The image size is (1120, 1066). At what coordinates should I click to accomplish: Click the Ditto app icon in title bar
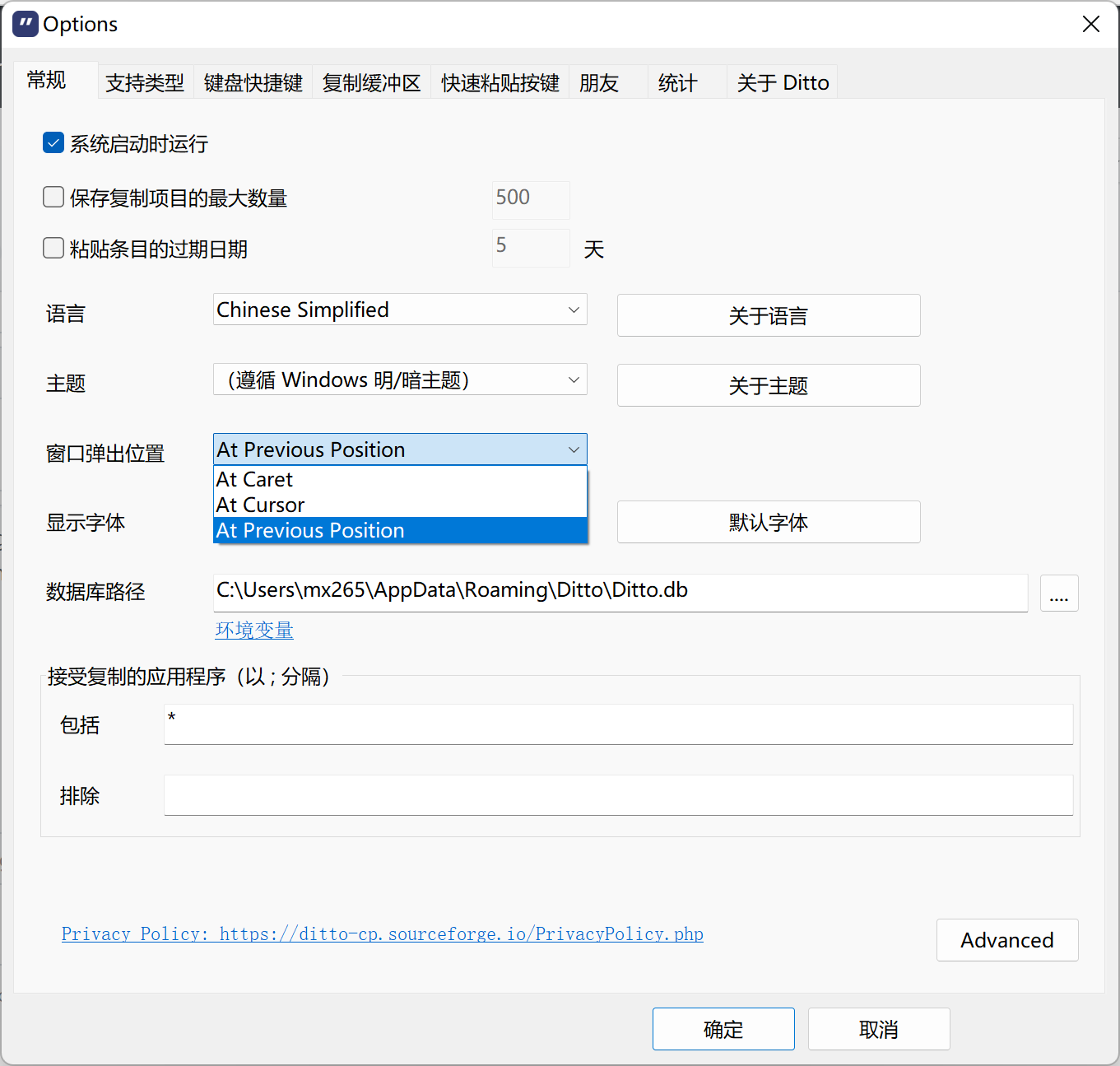click(x=25, y=24)
